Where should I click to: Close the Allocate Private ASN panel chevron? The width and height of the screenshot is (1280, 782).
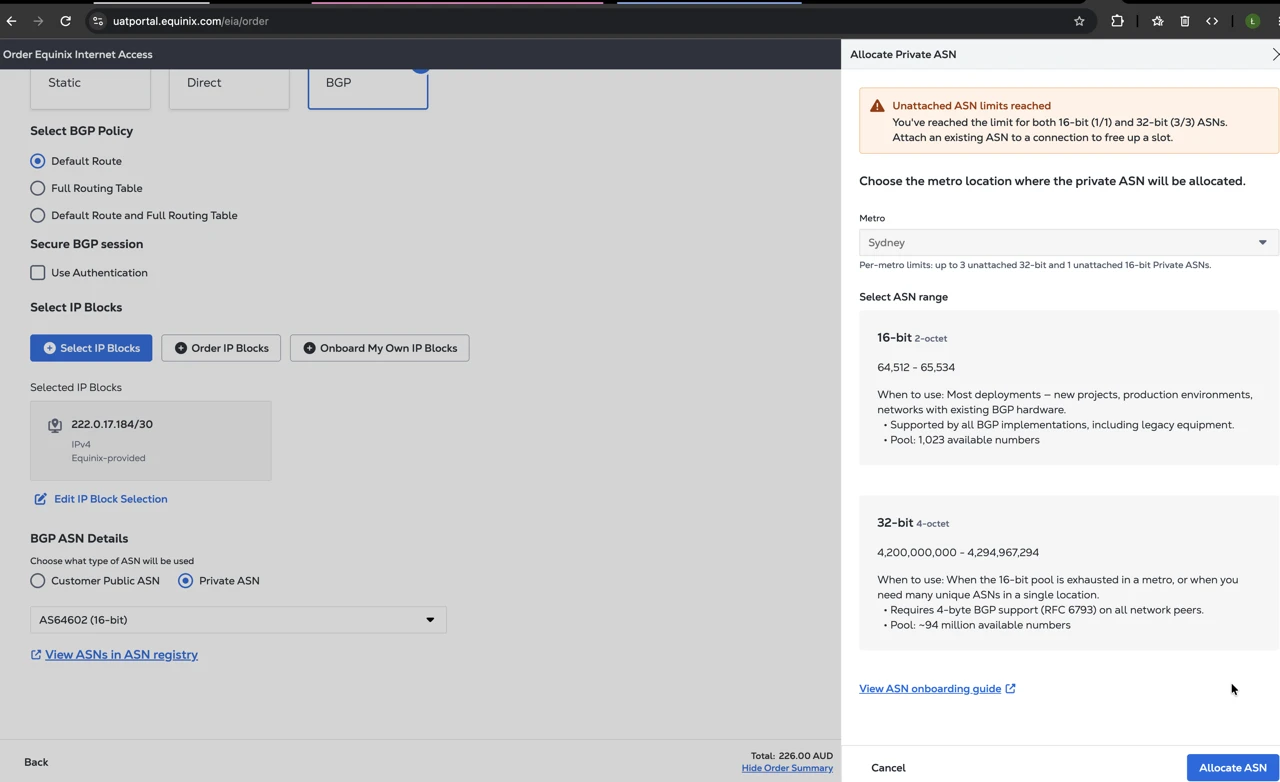pyautogui.click(x=1275, y=54)
